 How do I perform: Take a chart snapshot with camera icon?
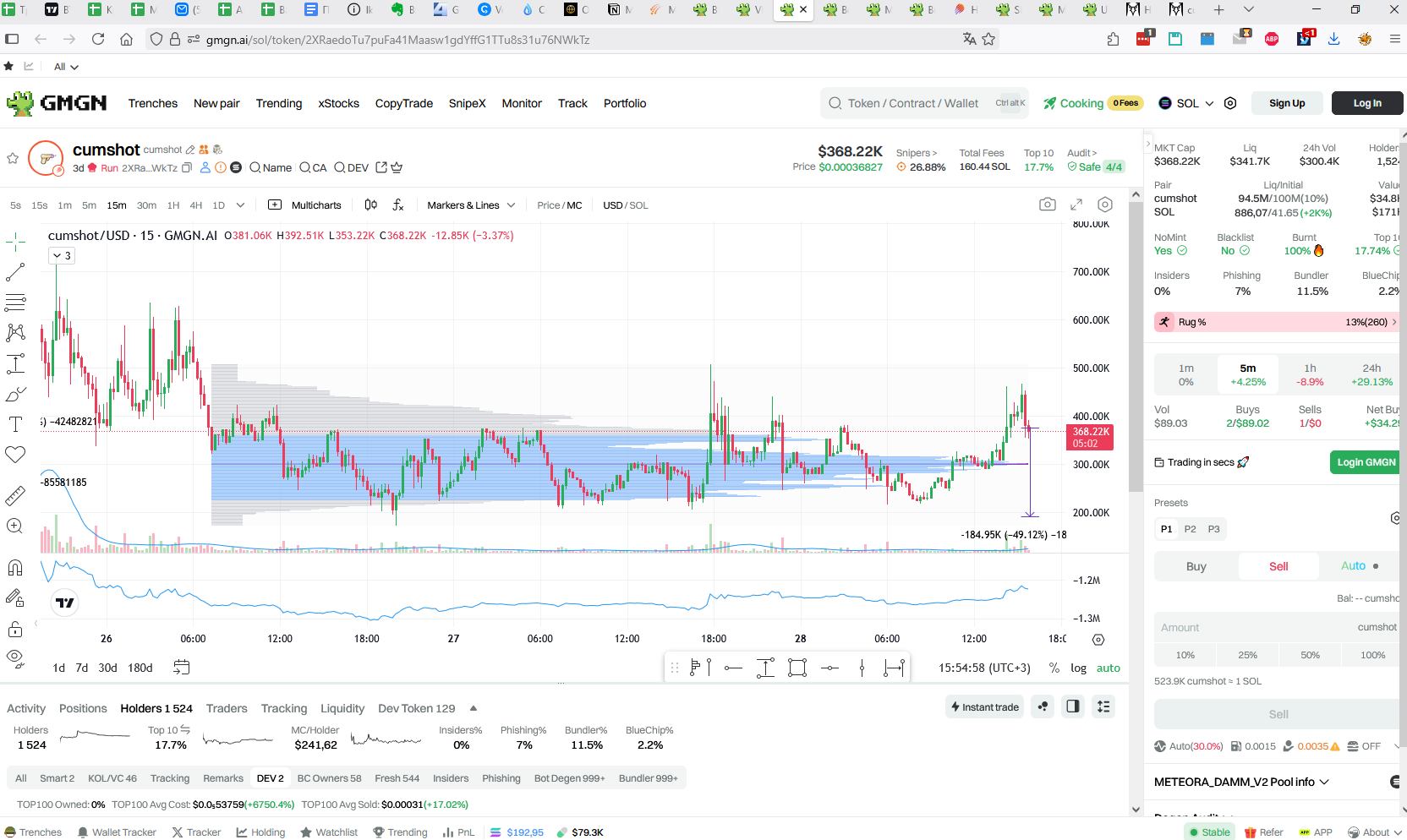click(x=1048, y=205)
